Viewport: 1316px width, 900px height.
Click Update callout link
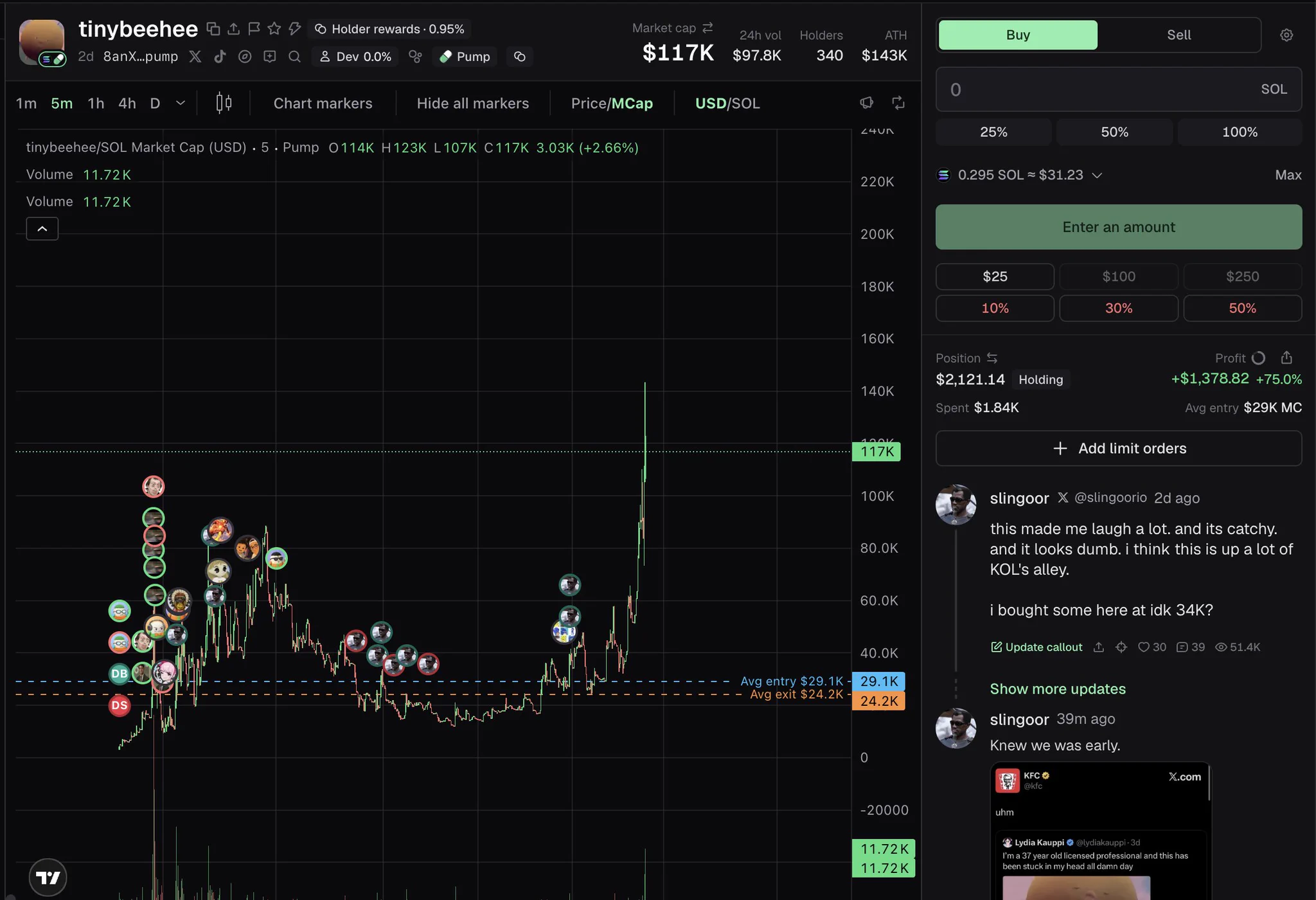[1036, 647]
